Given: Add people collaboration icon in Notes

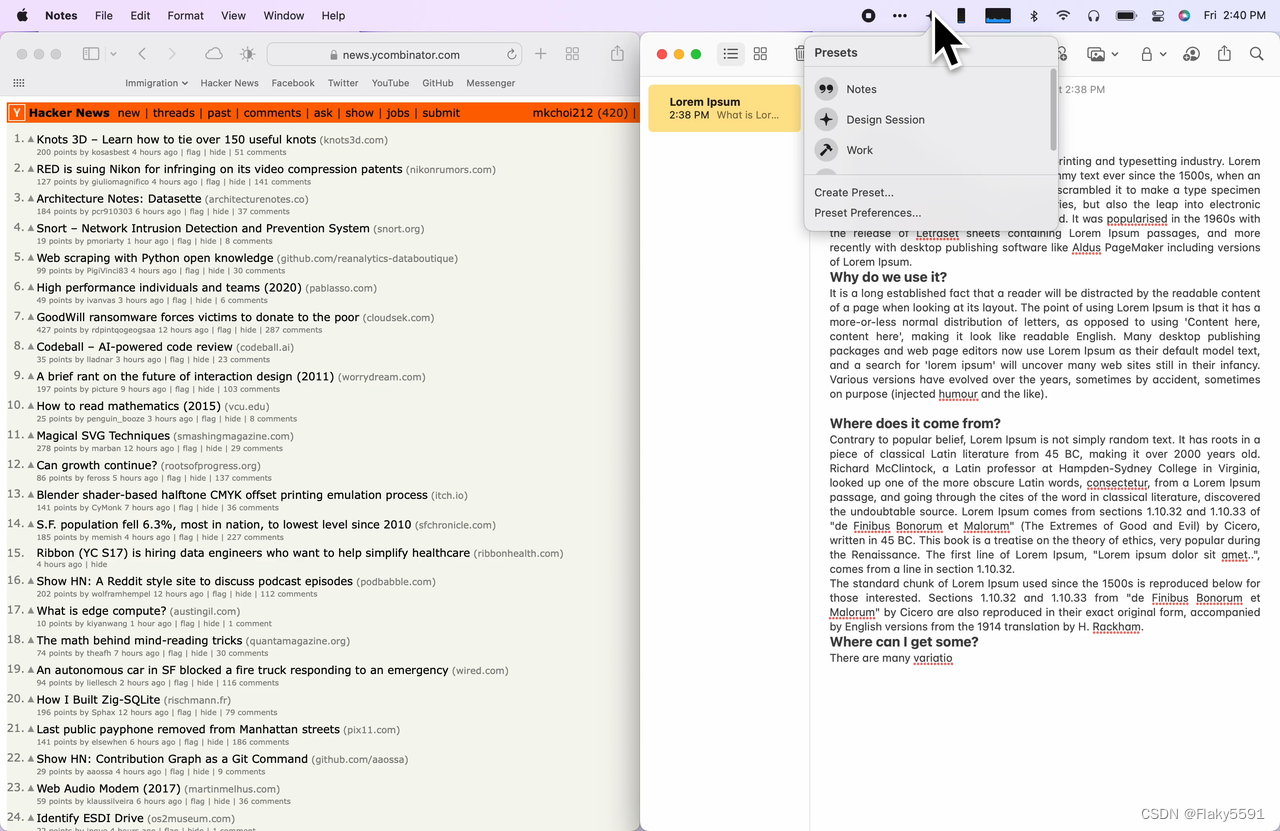Looking at the screenshot, I should [1191, 54].
